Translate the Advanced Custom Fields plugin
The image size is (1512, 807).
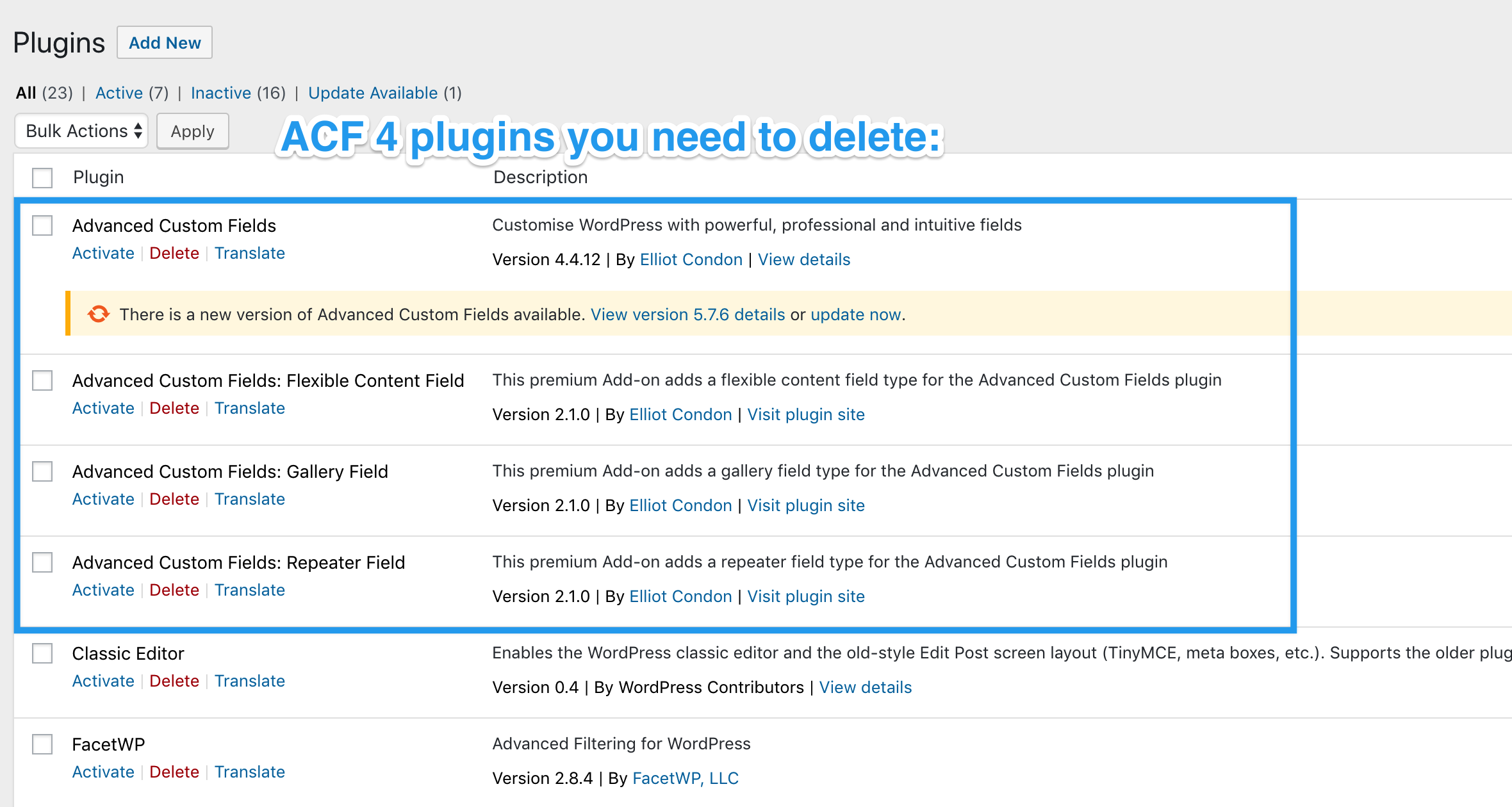(x=250, y=254)
